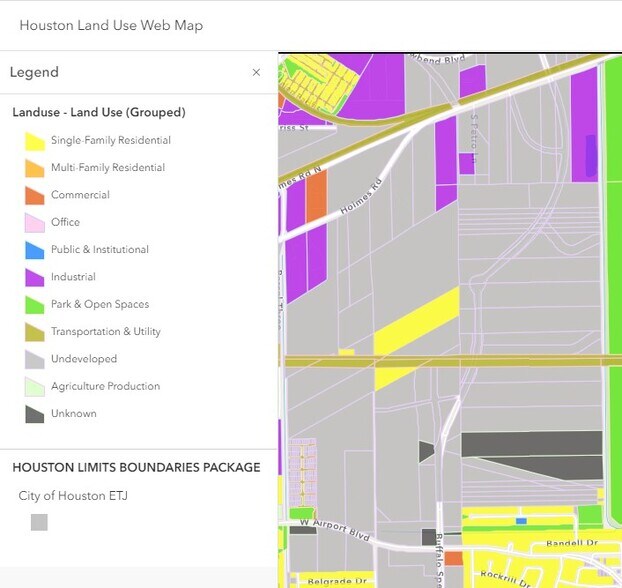
Task: Click the HOUSTON LIMITS BOUNDARIES PACKAGE heading
Action: tap(136, 467)
